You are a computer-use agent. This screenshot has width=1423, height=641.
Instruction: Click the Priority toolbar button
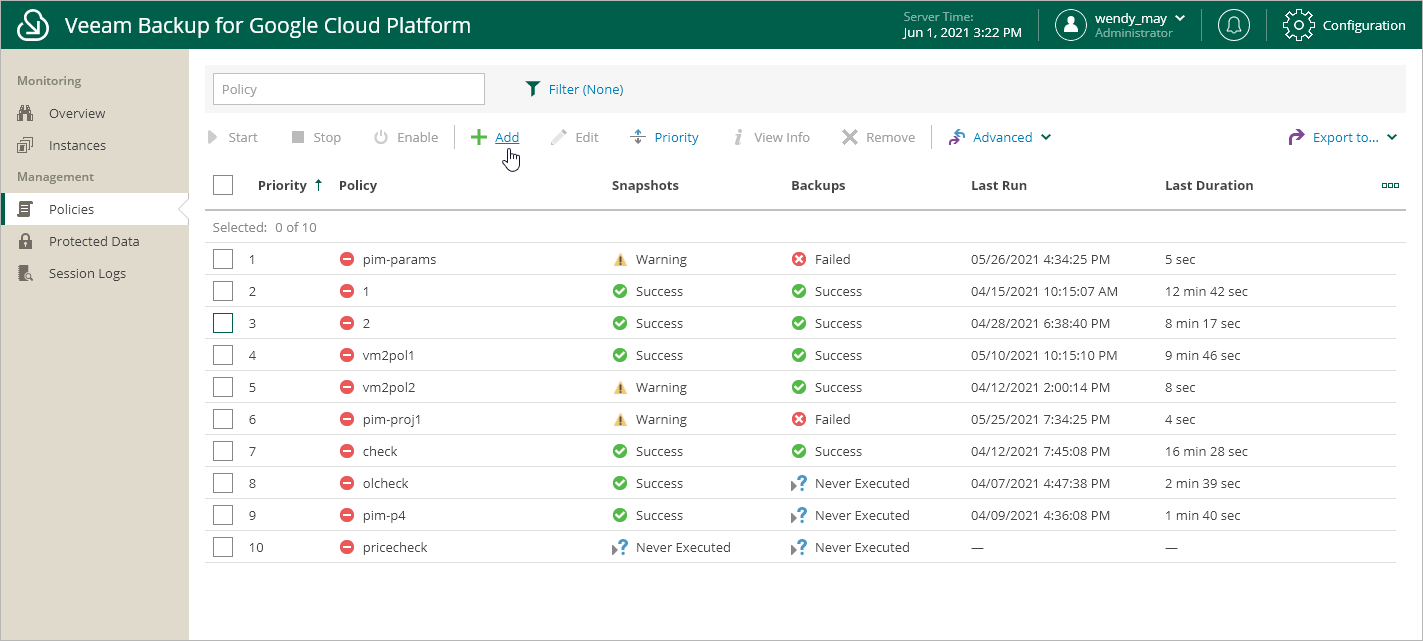tap(664, 137)
